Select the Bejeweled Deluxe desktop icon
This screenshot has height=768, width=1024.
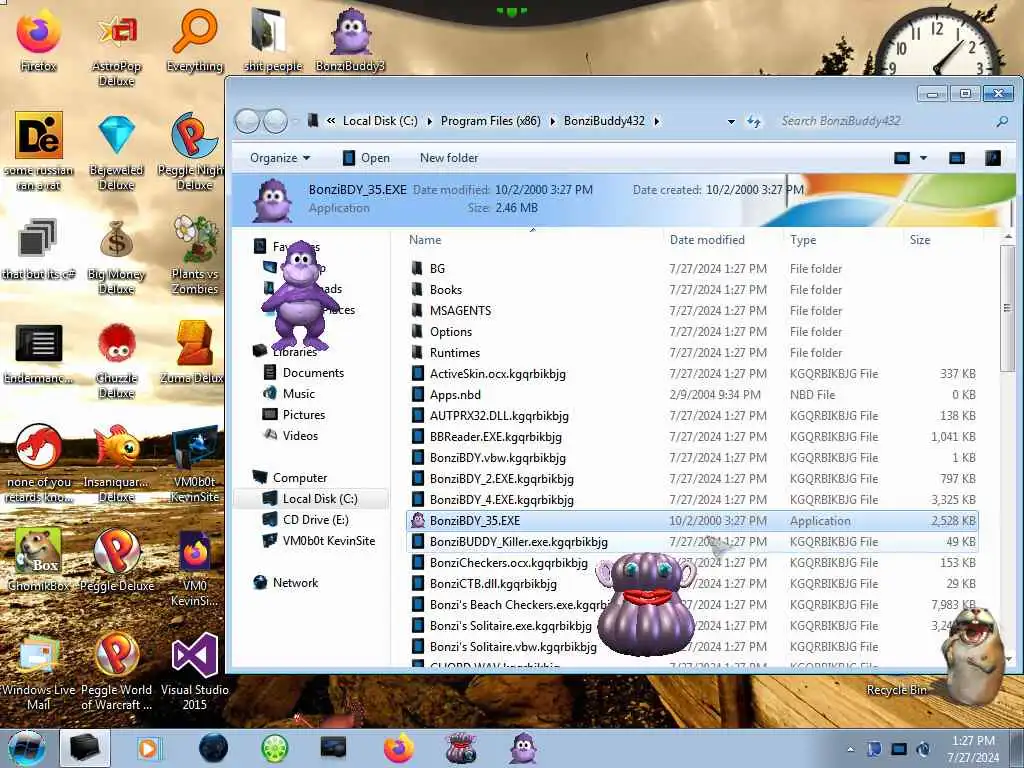(117, 152)
